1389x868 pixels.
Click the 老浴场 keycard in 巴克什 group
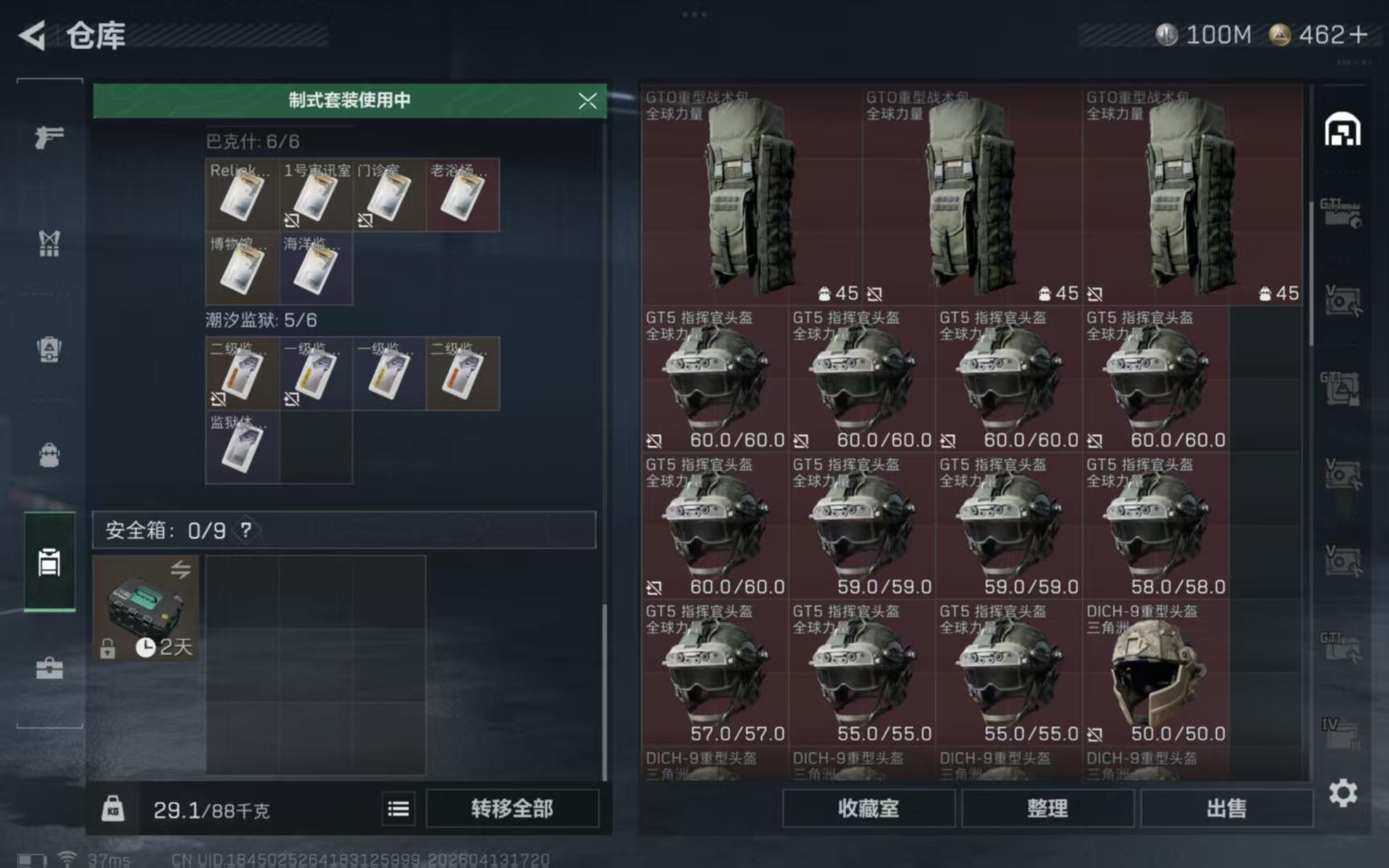(x=462, y=195)
